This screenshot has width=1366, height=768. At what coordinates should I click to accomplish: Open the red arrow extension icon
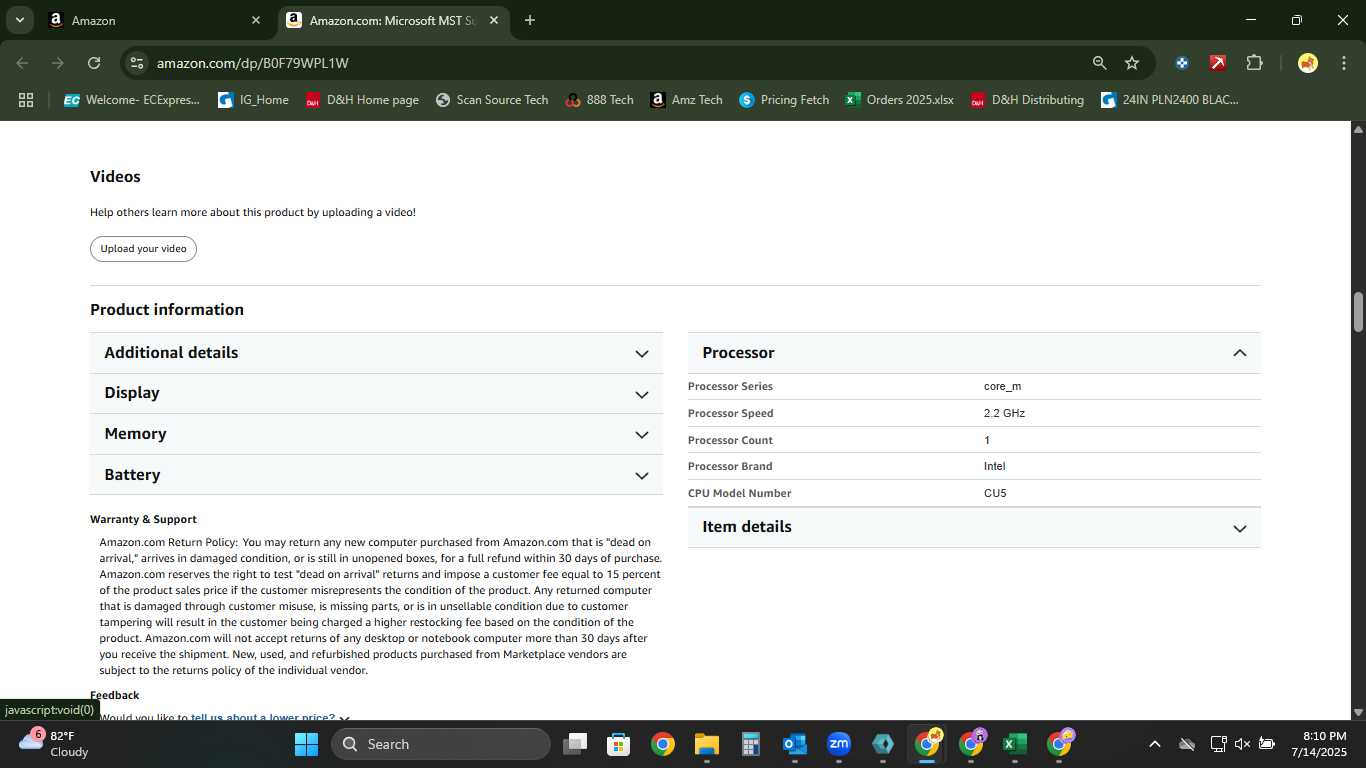(1218, 63)
